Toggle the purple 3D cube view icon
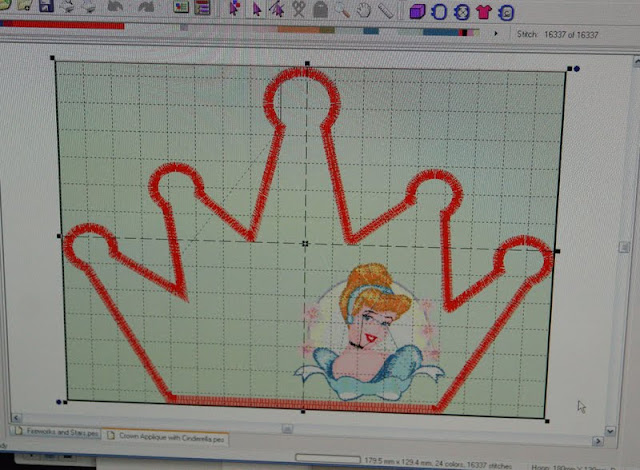The width and height of the screenshot is (640, 470). click(417, 11)
